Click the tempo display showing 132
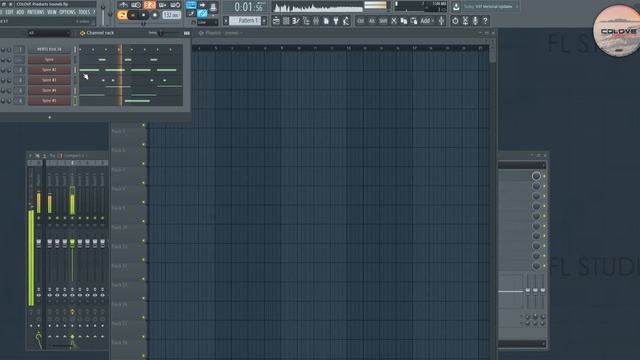Screen dimensions: 640x360 click(x=171, y=15)
